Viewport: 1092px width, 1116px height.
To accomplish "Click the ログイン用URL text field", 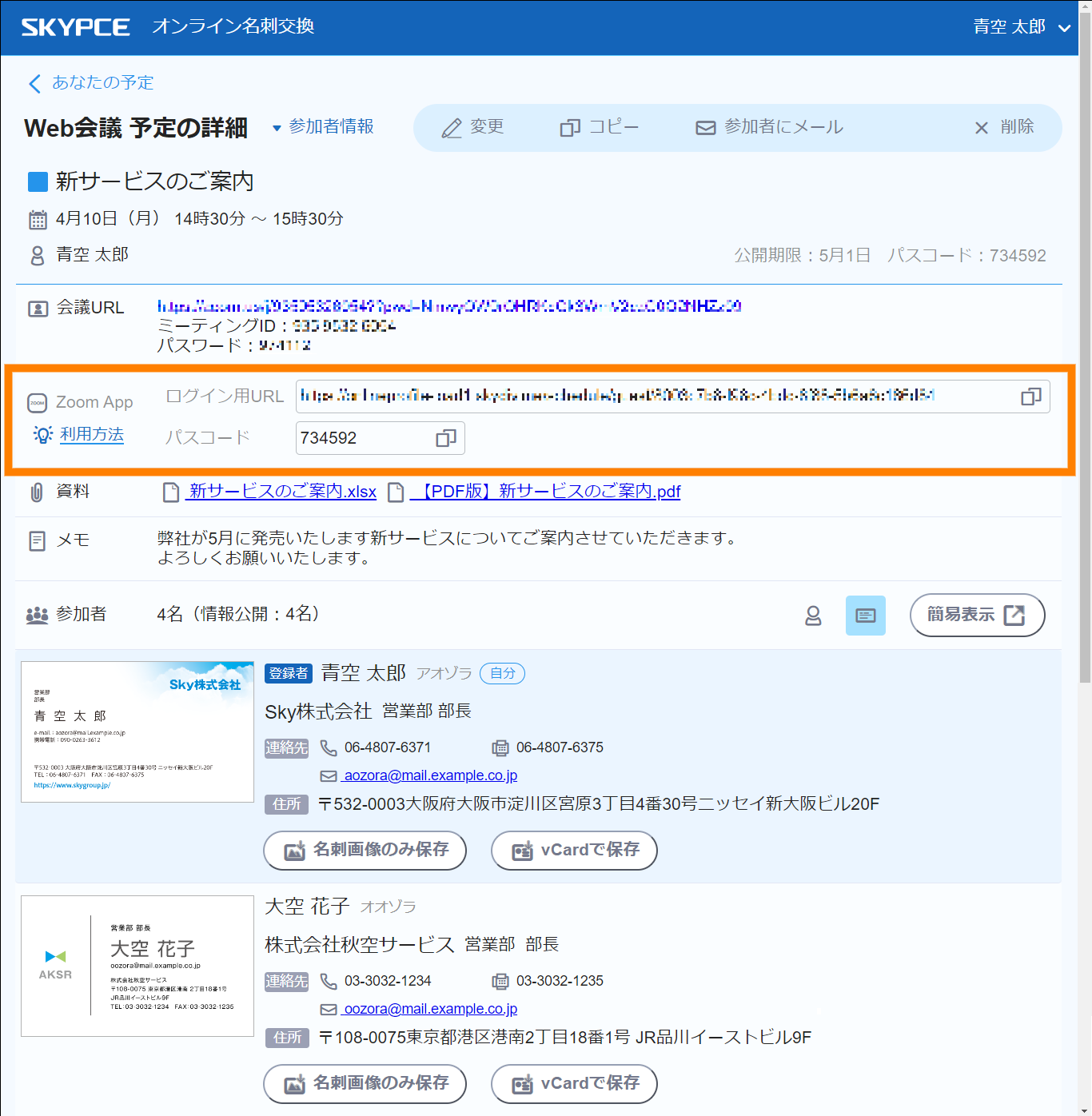I will pyautogui.click(x=656, y=397).
